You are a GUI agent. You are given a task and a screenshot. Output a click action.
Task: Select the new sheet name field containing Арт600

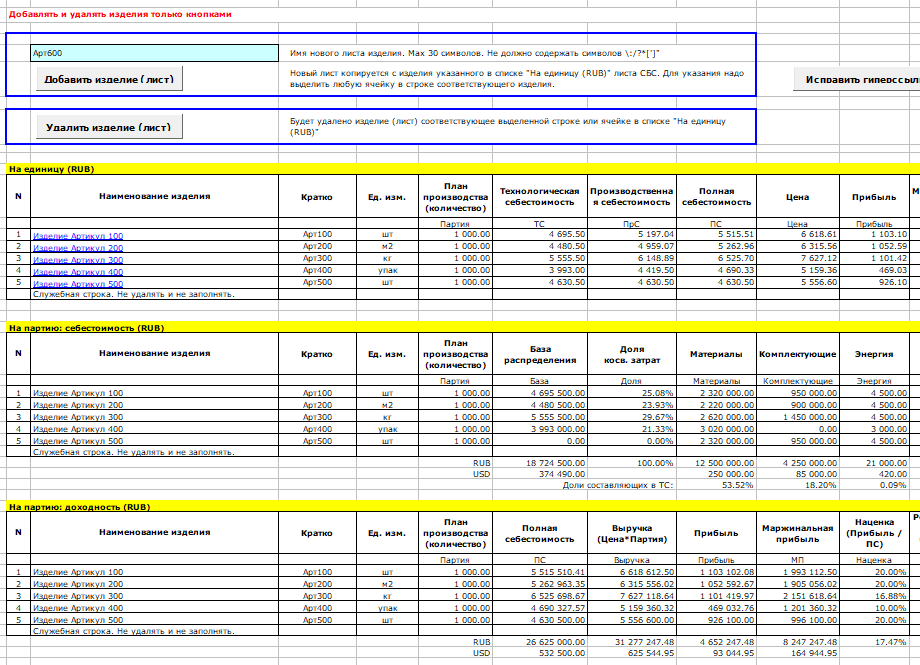point(154,53)
